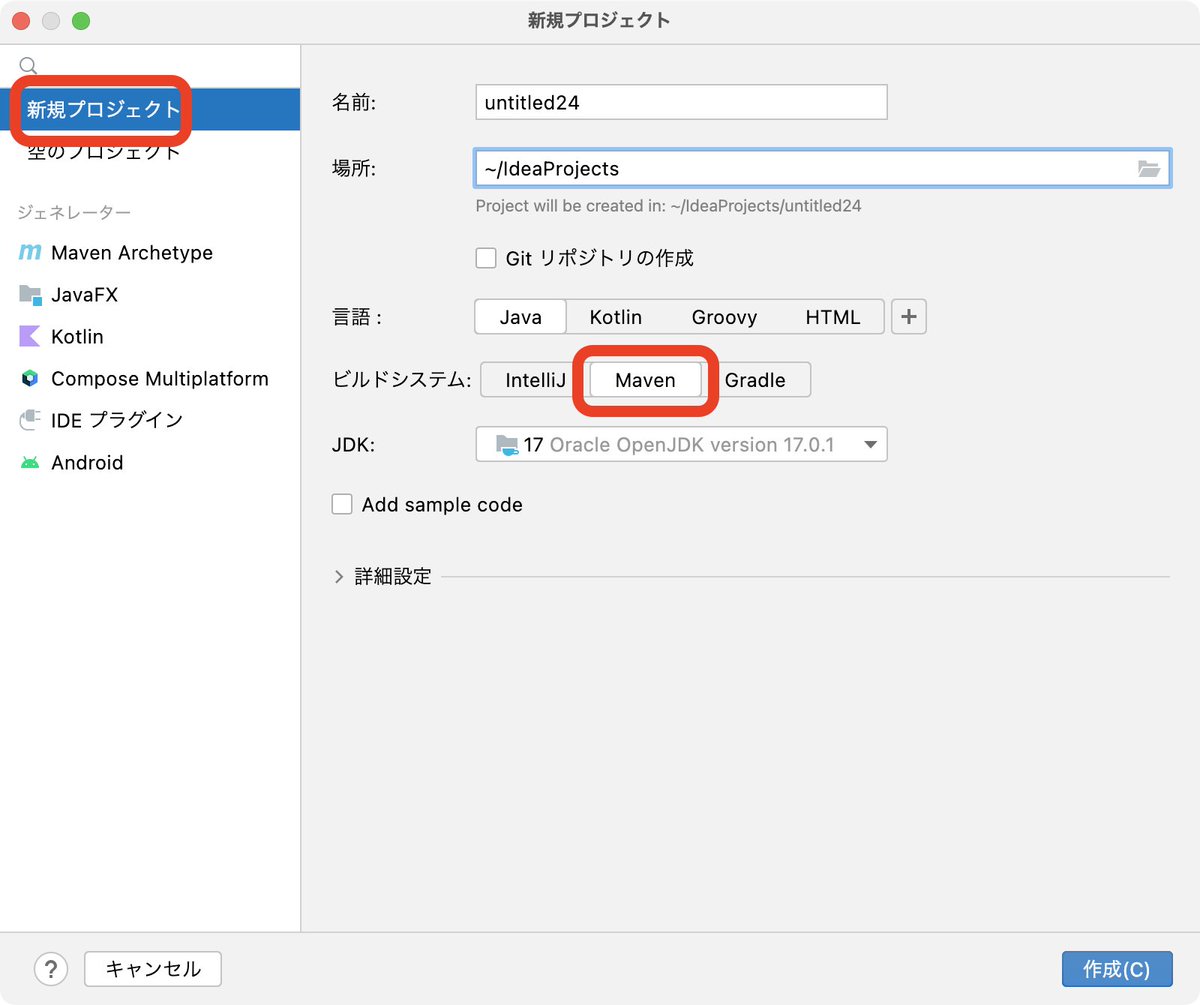Click the 名前 field containing untitled24
The image size is (1200, 1005).
point(681,102)
